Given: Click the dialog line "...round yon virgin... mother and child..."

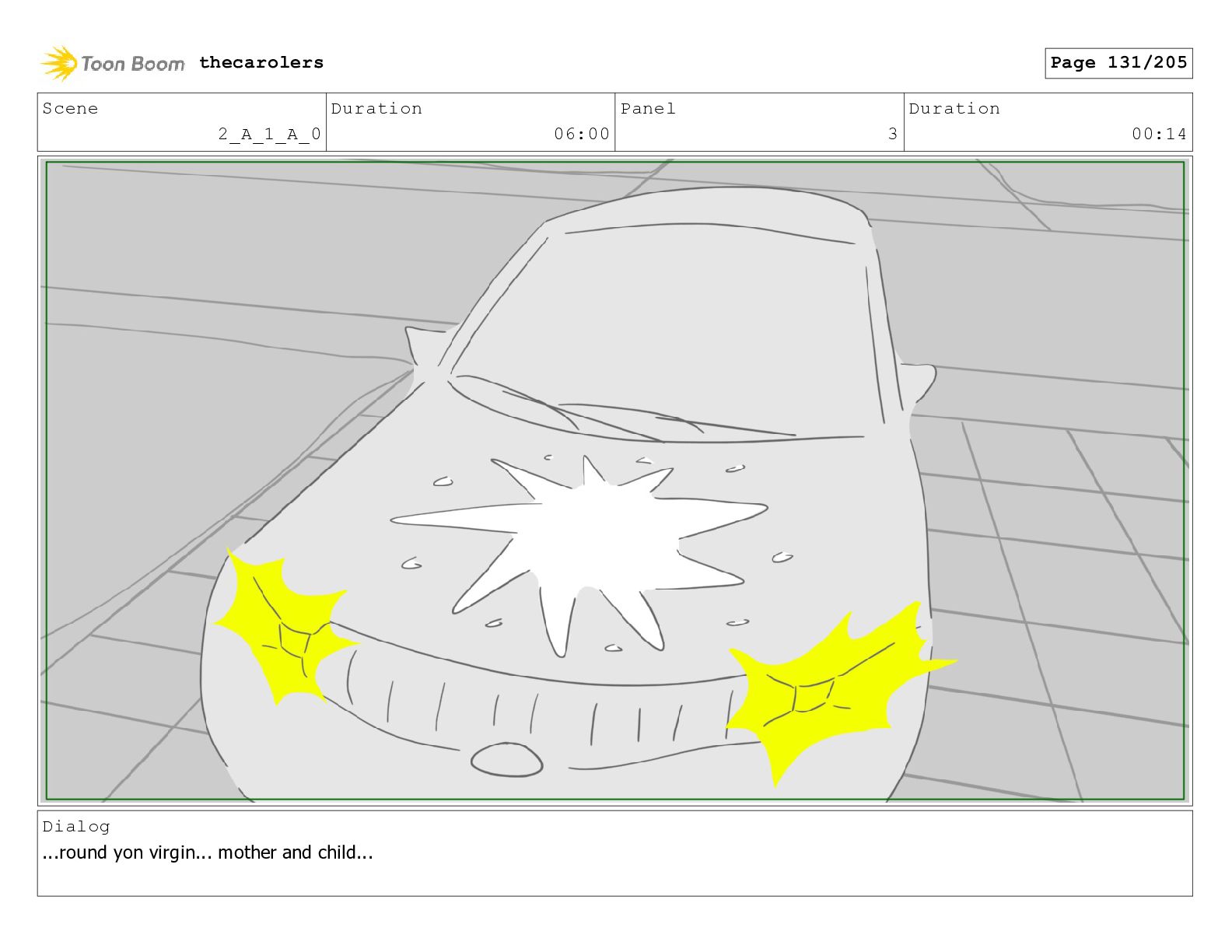Looking at the screenshot, I should tap(208, 852).
